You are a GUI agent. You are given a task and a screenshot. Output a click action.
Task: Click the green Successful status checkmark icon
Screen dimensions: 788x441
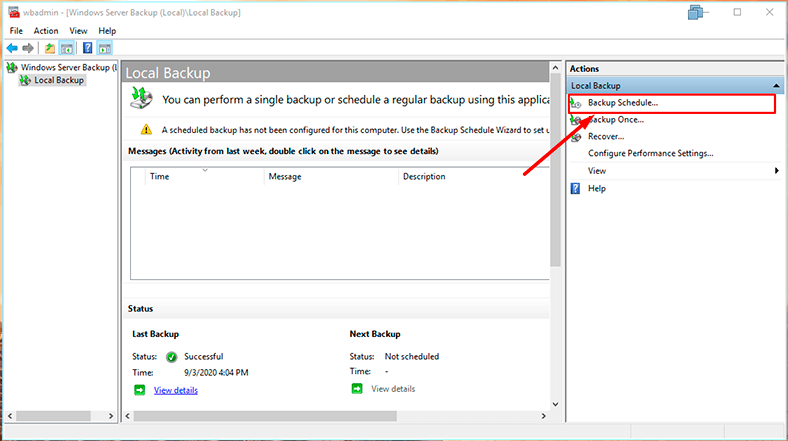[x=171, y=357]
